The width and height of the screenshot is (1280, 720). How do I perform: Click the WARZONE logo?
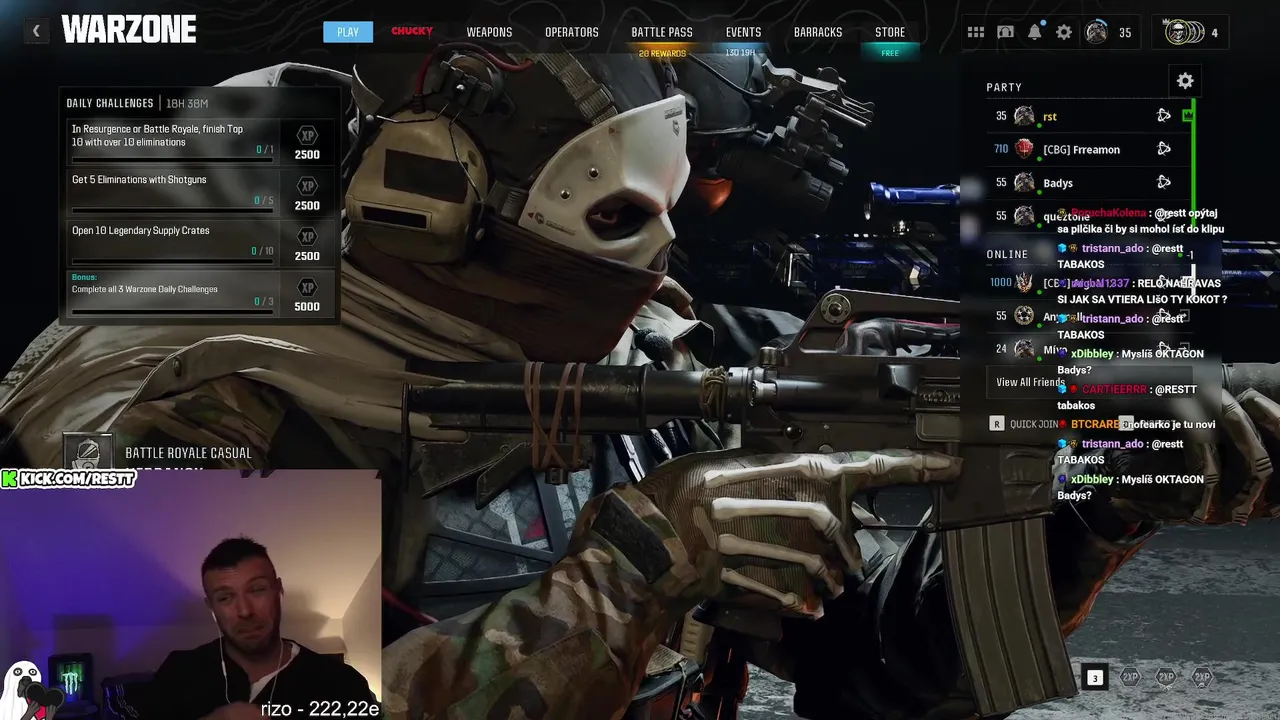[129, 30]
